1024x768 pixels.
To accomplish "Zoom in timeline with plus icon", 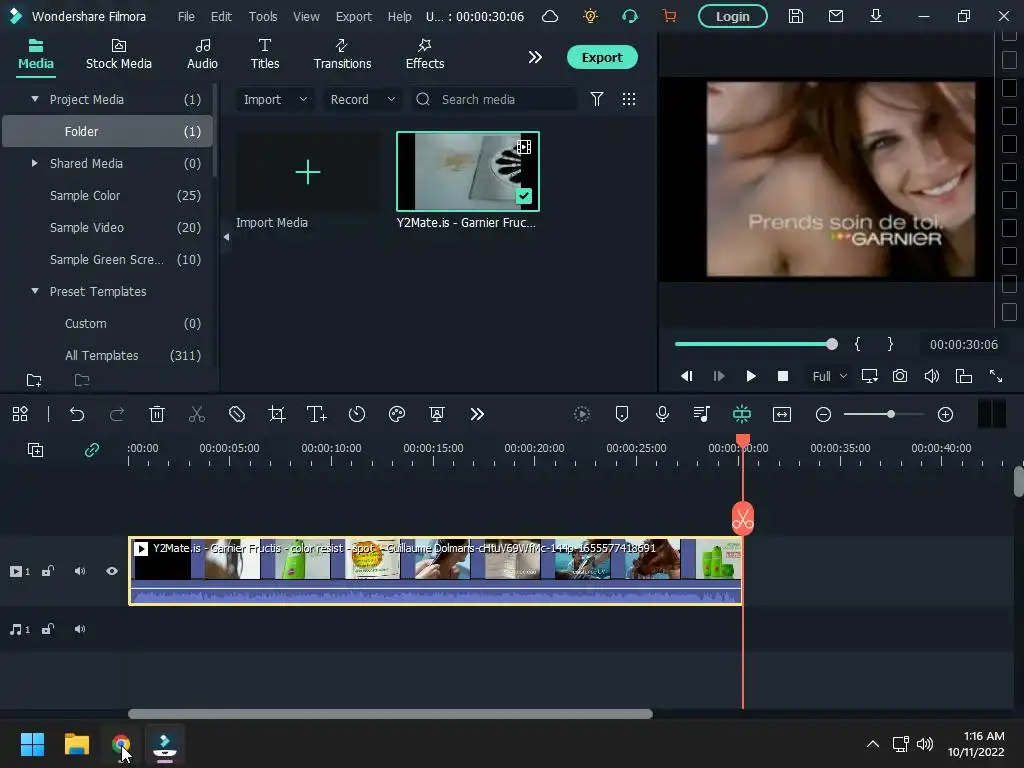I will tap(945, 414).
